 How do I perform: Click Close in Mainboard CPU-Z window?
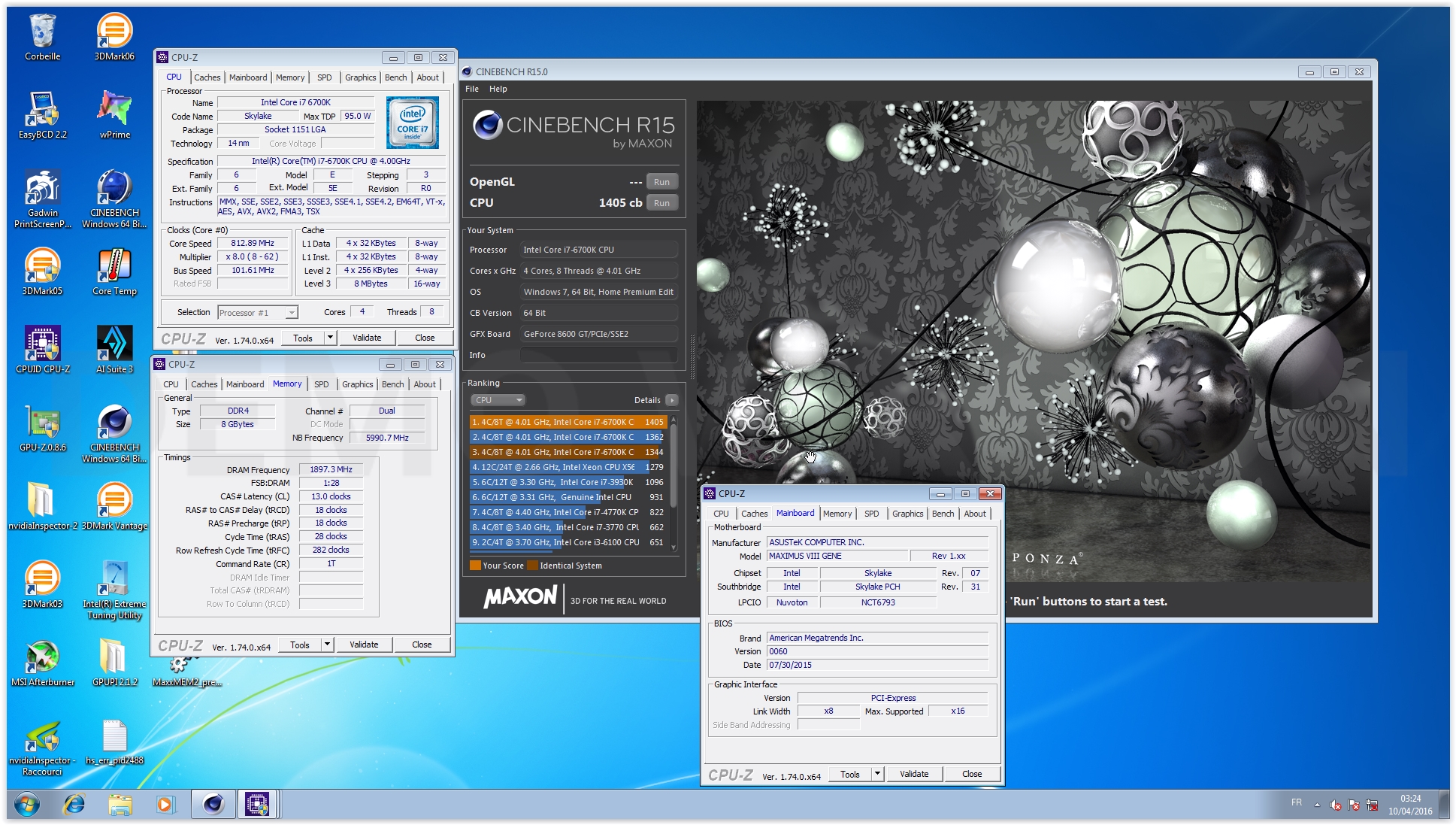(x=972, y=774)
